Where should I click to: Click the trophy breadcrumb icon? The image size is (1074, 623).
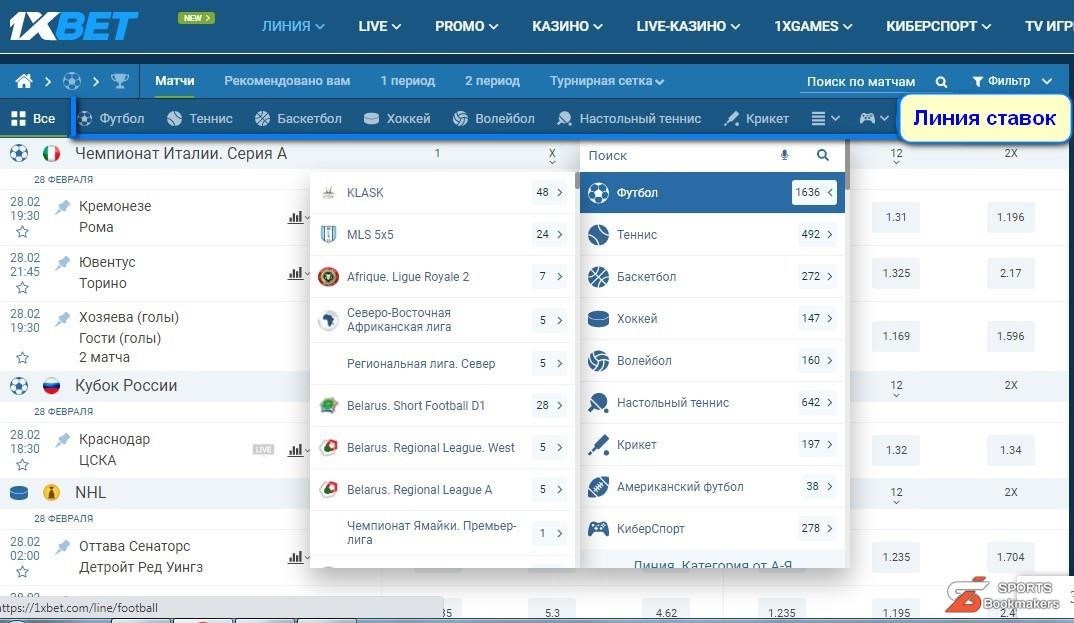120,81
